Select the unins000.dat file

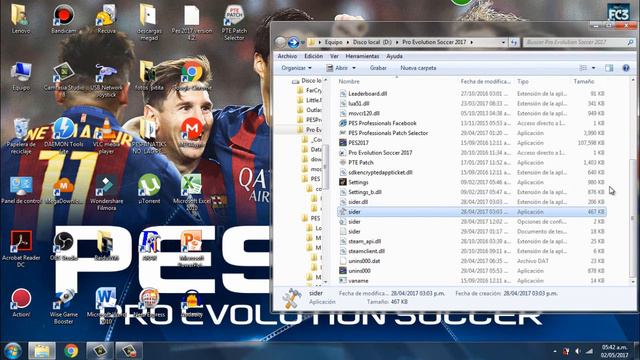coord(364,261)
